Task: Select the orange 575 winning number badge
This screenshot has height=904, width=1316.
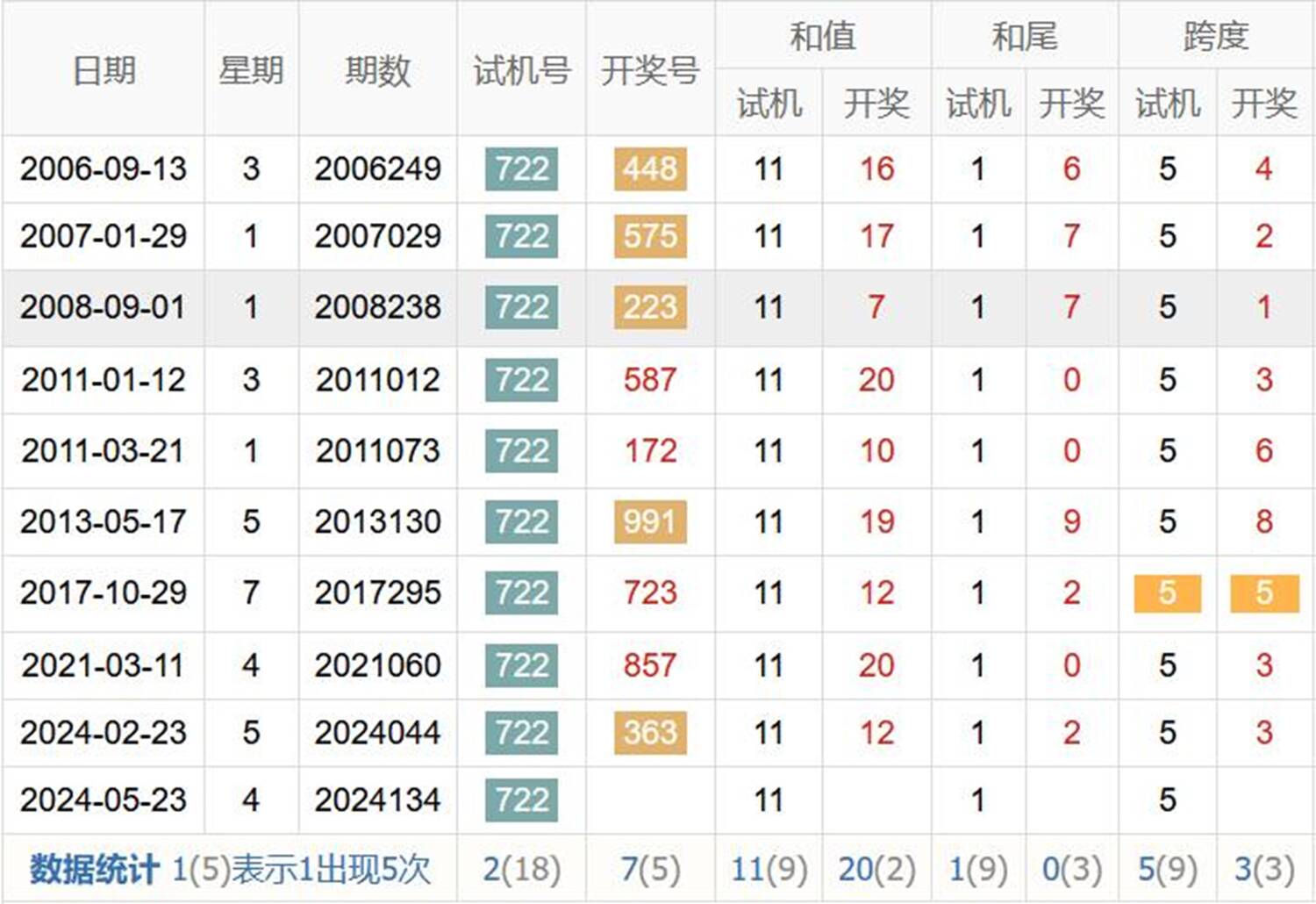Action: pos(650,236)
